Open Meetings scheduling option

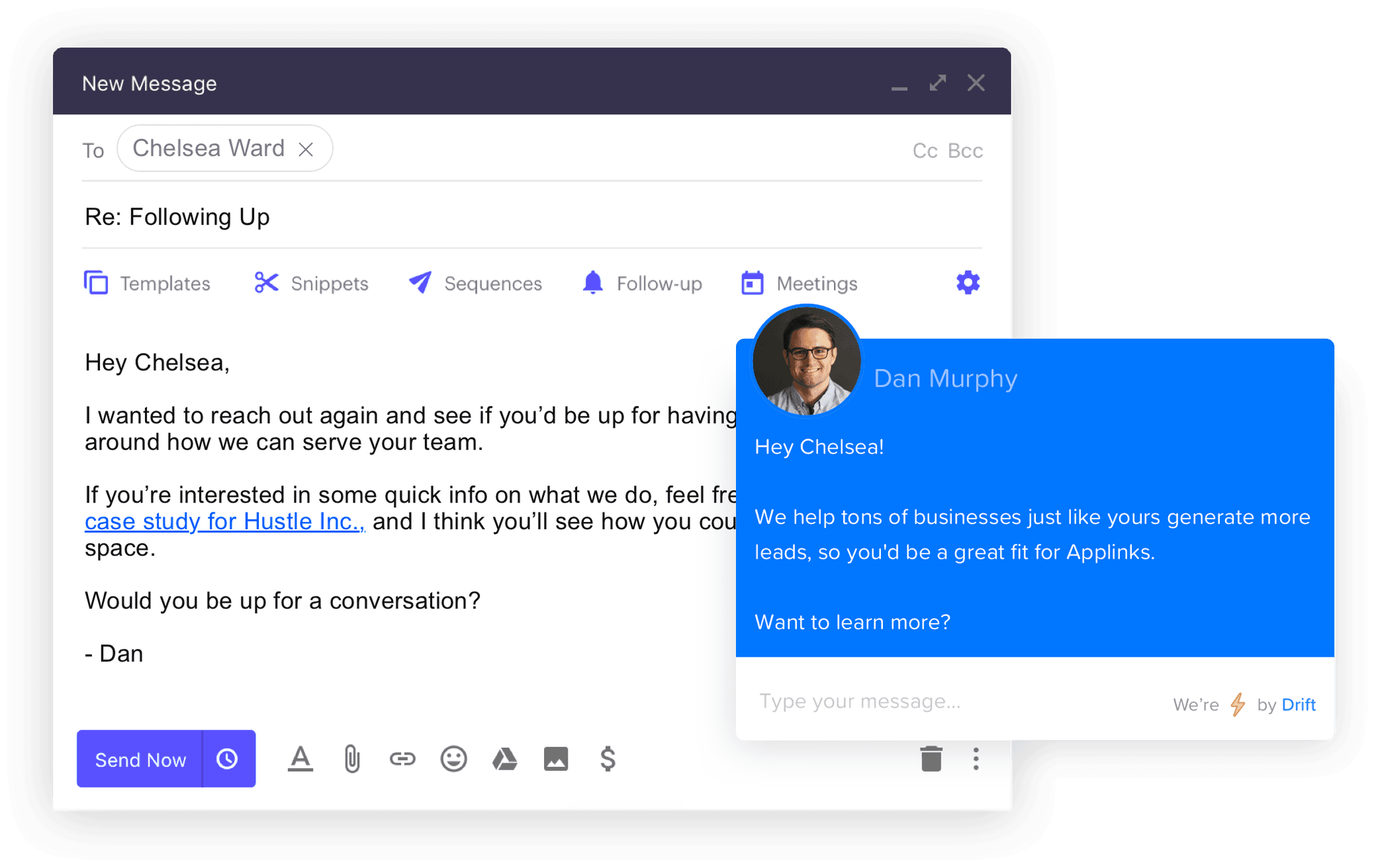pyautogui.click(x=800, y=283)
